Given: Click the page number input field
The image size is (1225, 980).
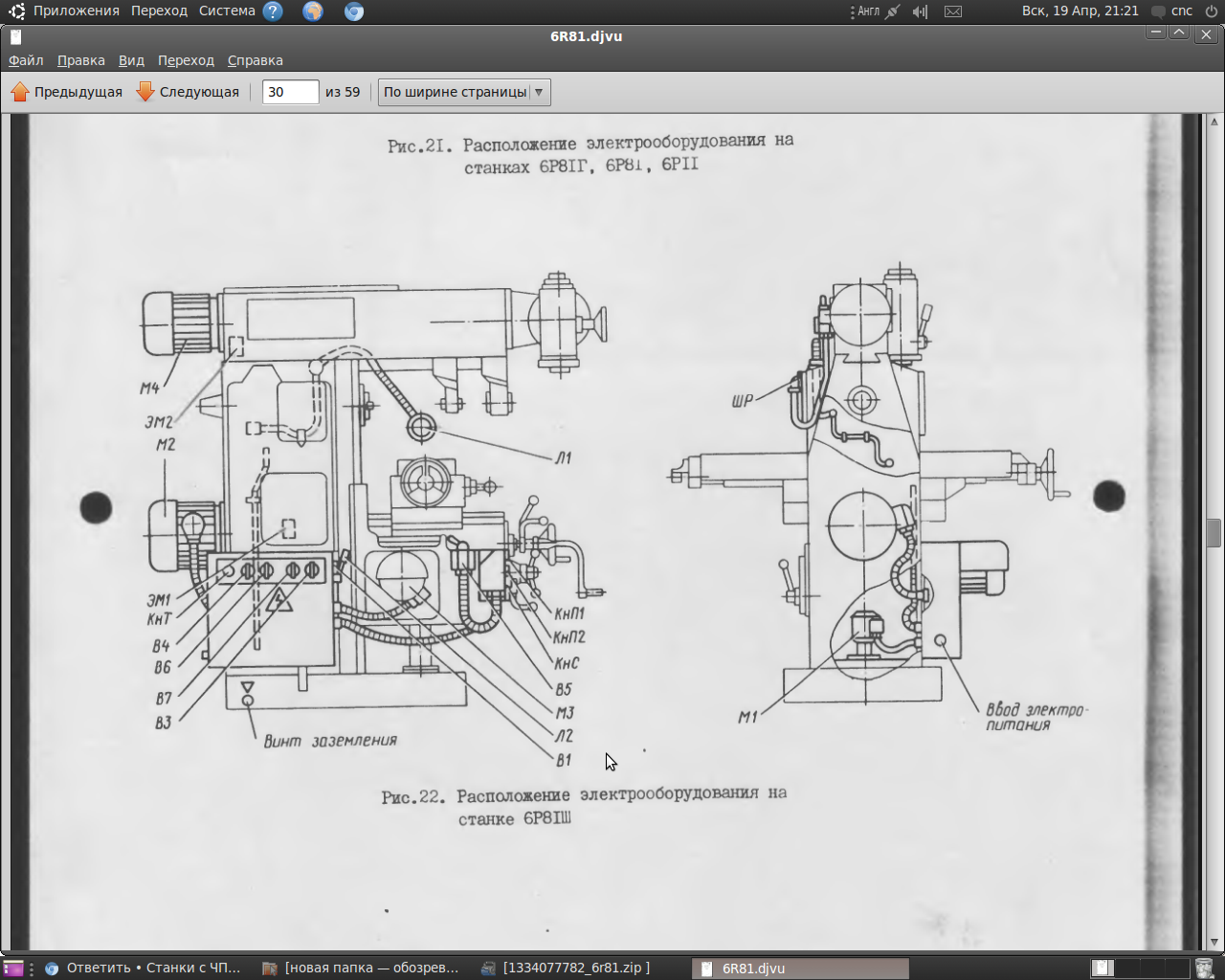Looking at the screenshot, I should point(290,92).
